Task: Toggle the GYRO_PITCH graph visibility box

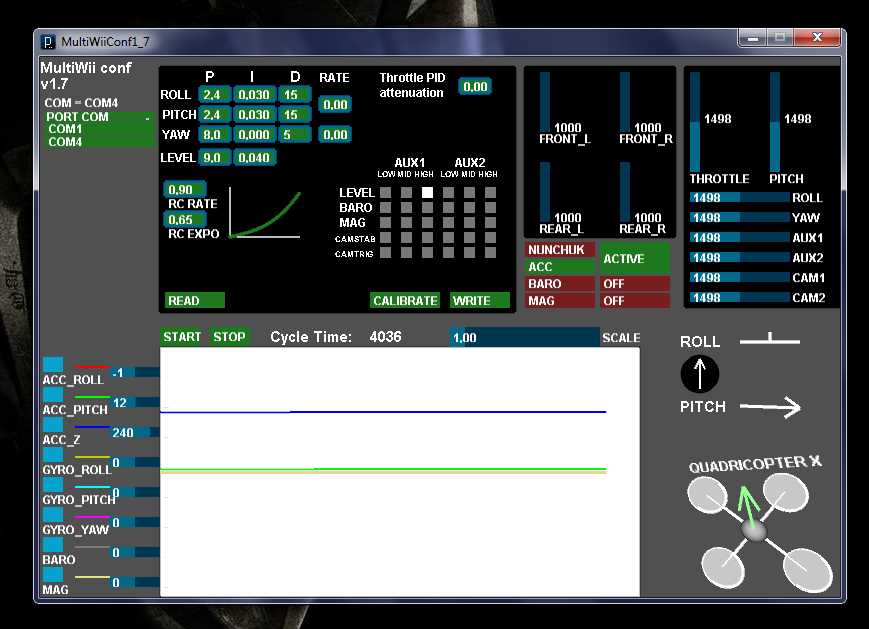Action: 53,484
